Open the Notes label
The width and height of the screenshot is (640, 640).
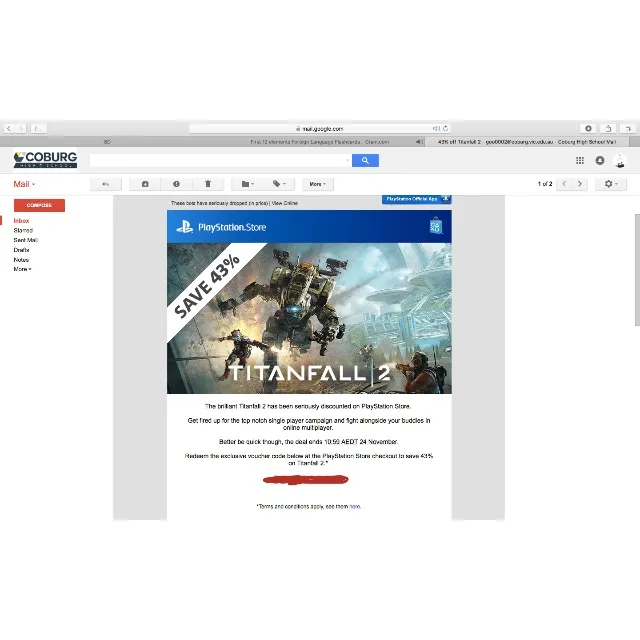point(21,260)
